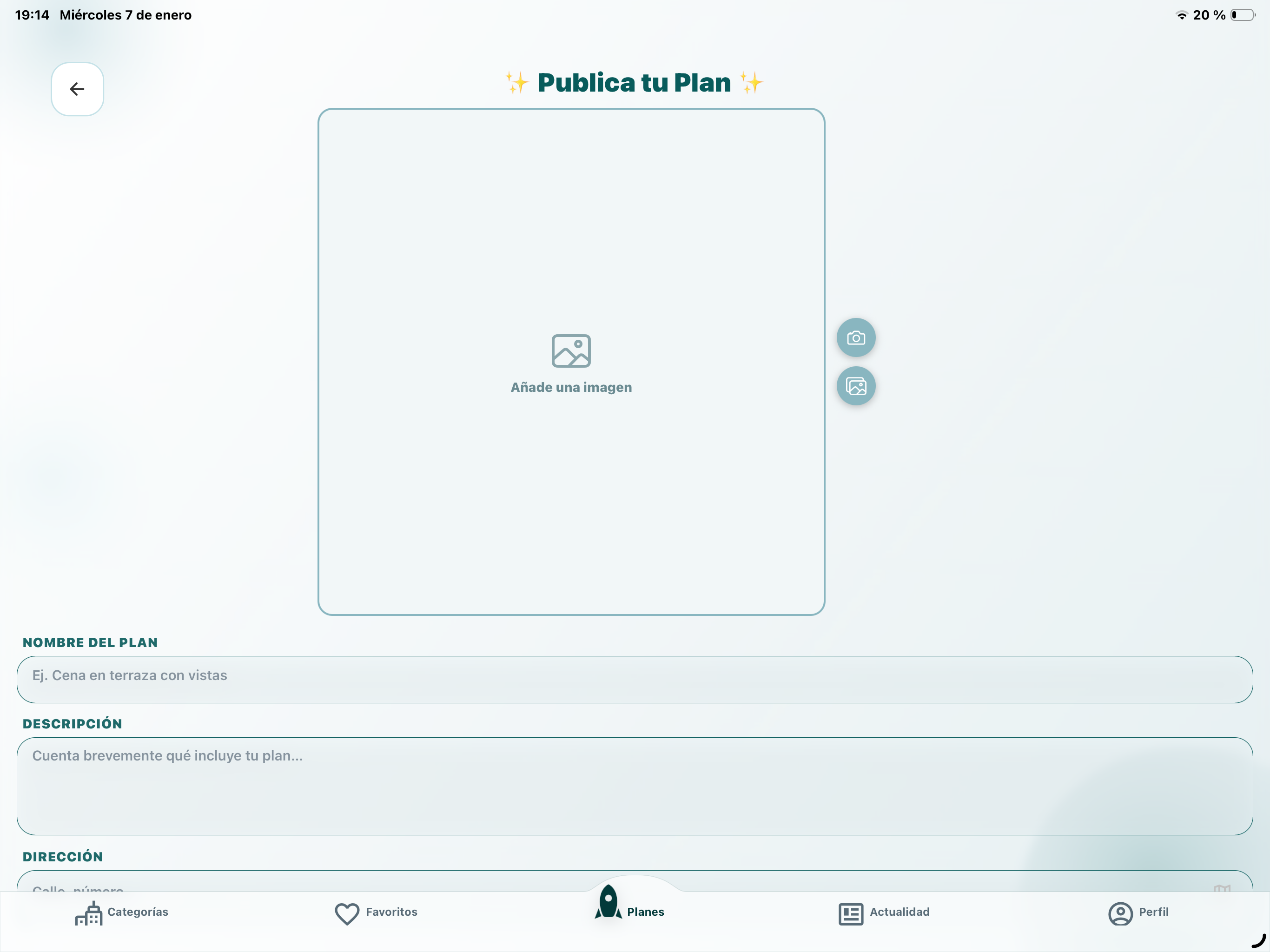Tap the Wi-Fi status icon

point(1182,15)
